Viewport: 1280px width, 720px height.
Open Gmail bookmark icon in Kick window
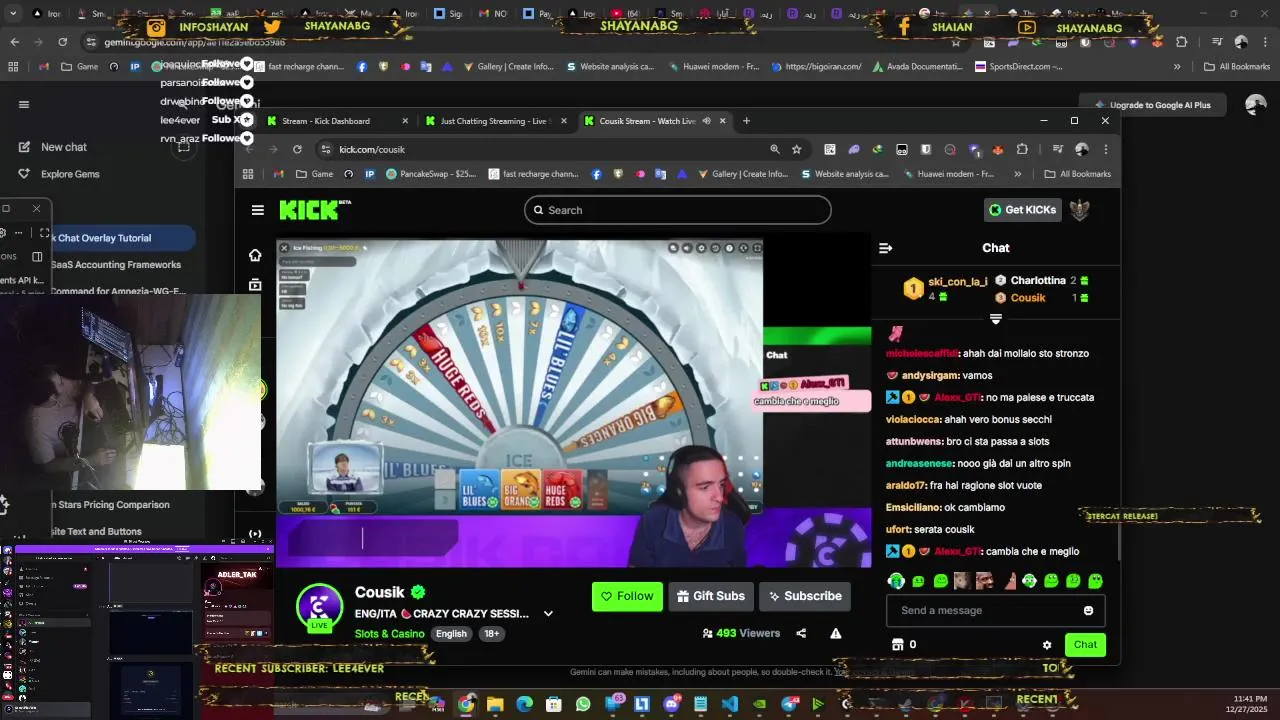click(279, 174)
